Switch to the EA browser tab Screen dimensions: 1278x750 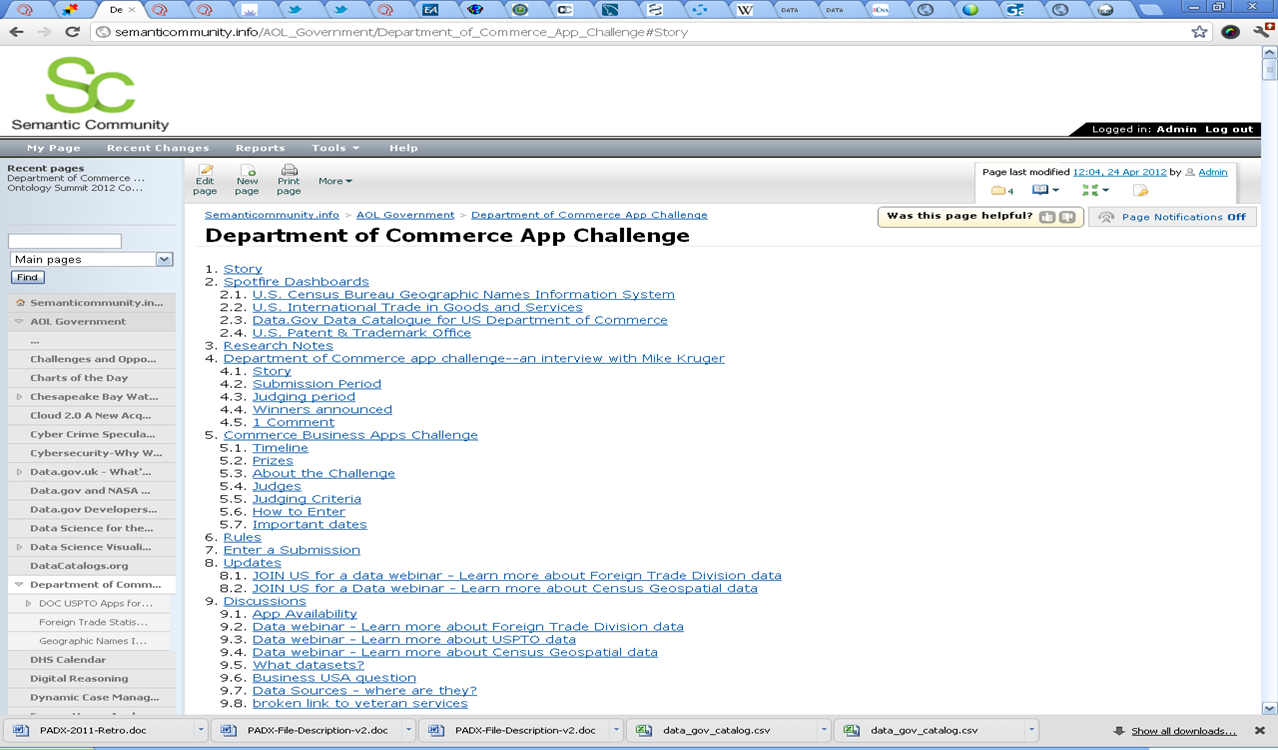coord(430,10)
